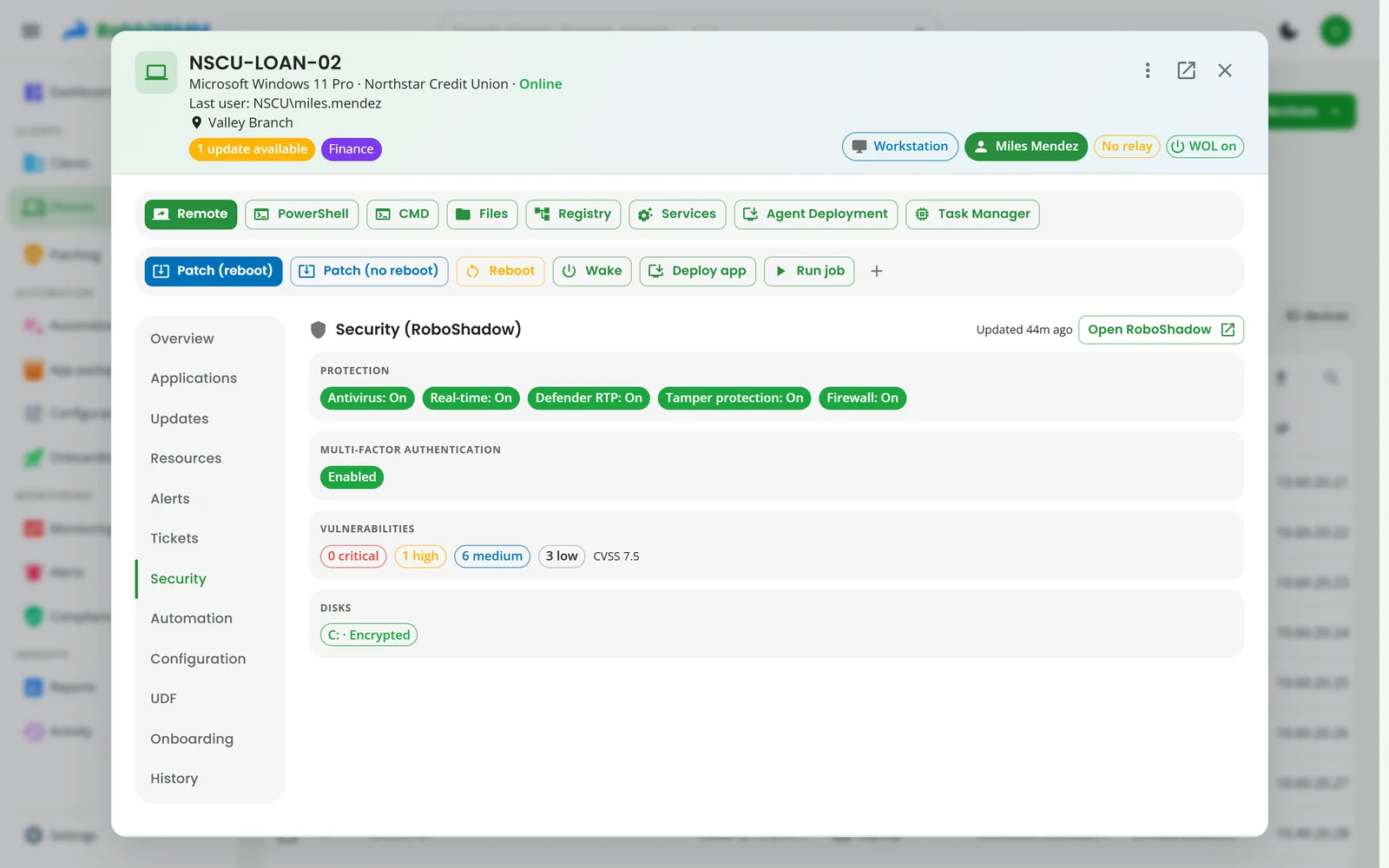This screenshot has height=868, width=1389.
Task: Open device in new window icon
Action: pos(1186,70)
